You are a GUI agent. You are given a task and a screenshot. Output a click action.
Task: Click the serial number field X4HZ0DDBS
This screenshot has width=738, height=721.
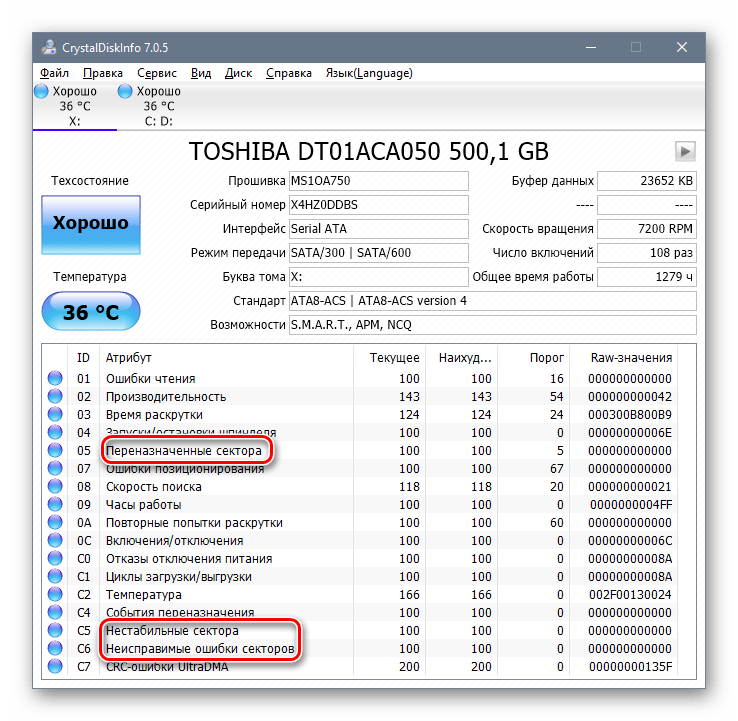click(378, 205)
